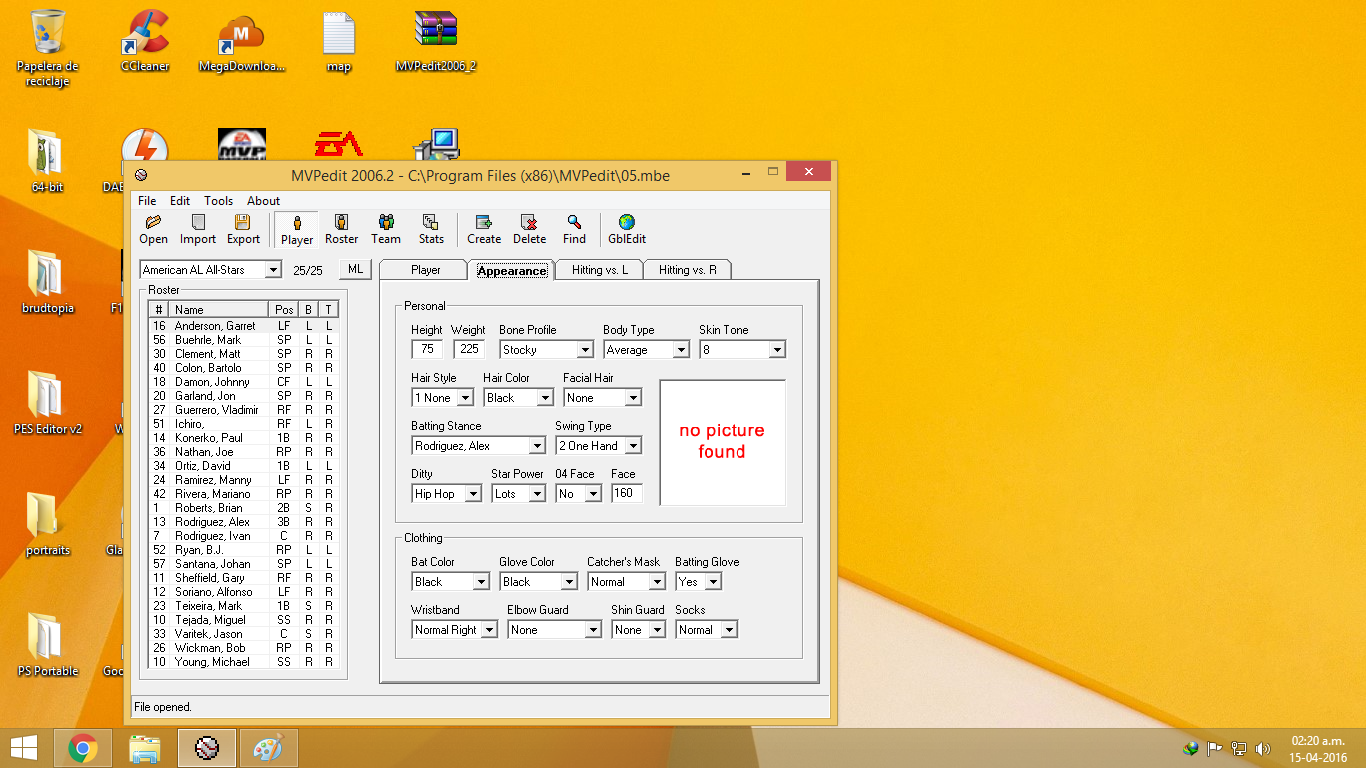Open the PS Portable desktop folder
The height and width of the screenshot is (768, 1366).
47,645
